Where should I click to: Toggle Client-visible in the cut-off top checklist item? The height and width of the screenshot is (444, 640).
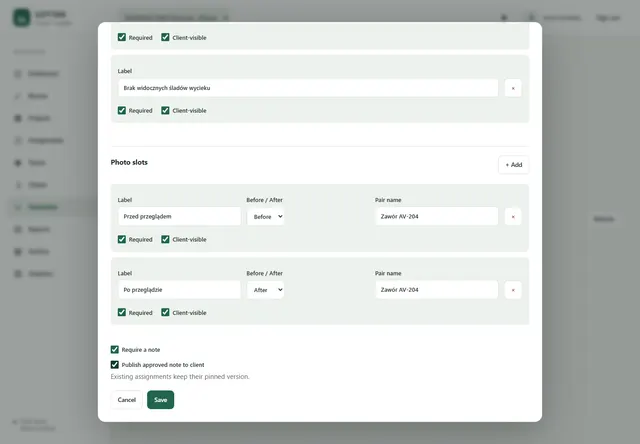click(165, 37)
